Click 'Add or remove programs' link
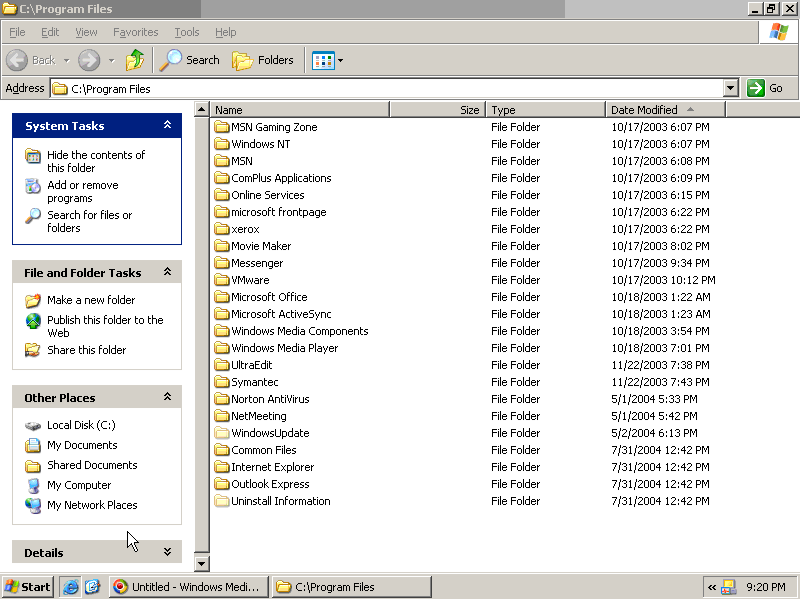Viewport: 800px width, 599px height. 83,191
